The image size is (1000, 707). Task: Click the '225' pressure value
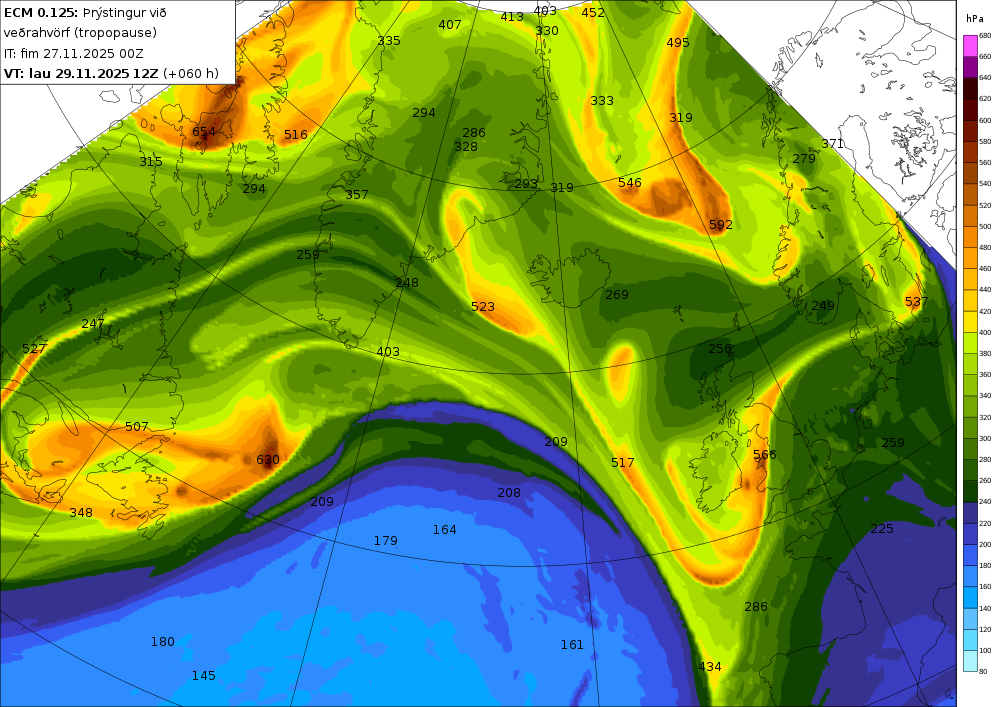point(882,529)
